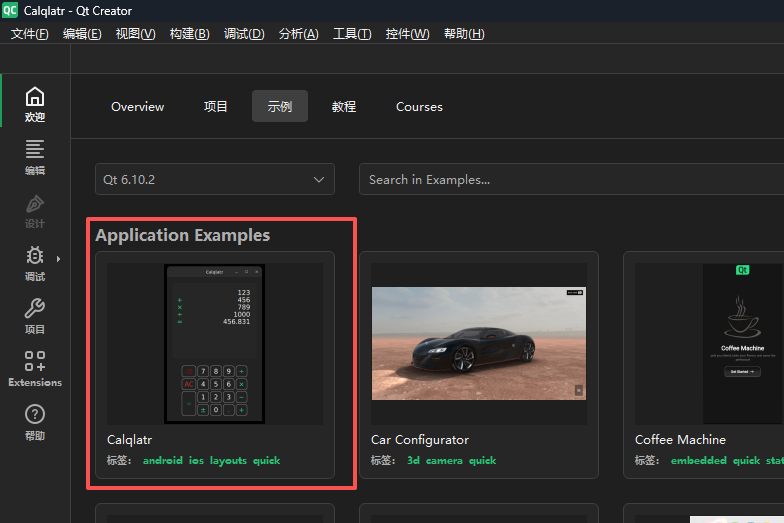
Task: Filter by 3d tag on Car Configurator
Action: coord(413,460)
